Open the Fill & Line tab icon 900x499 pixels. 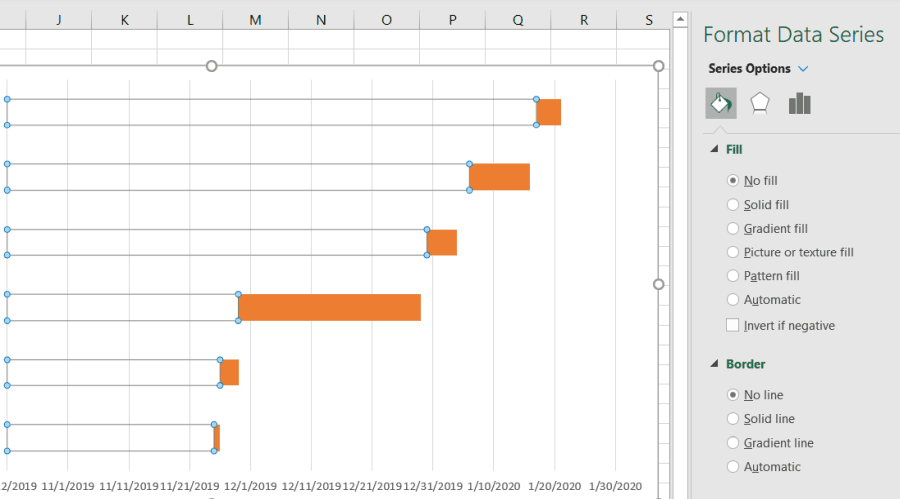[720, 103]
